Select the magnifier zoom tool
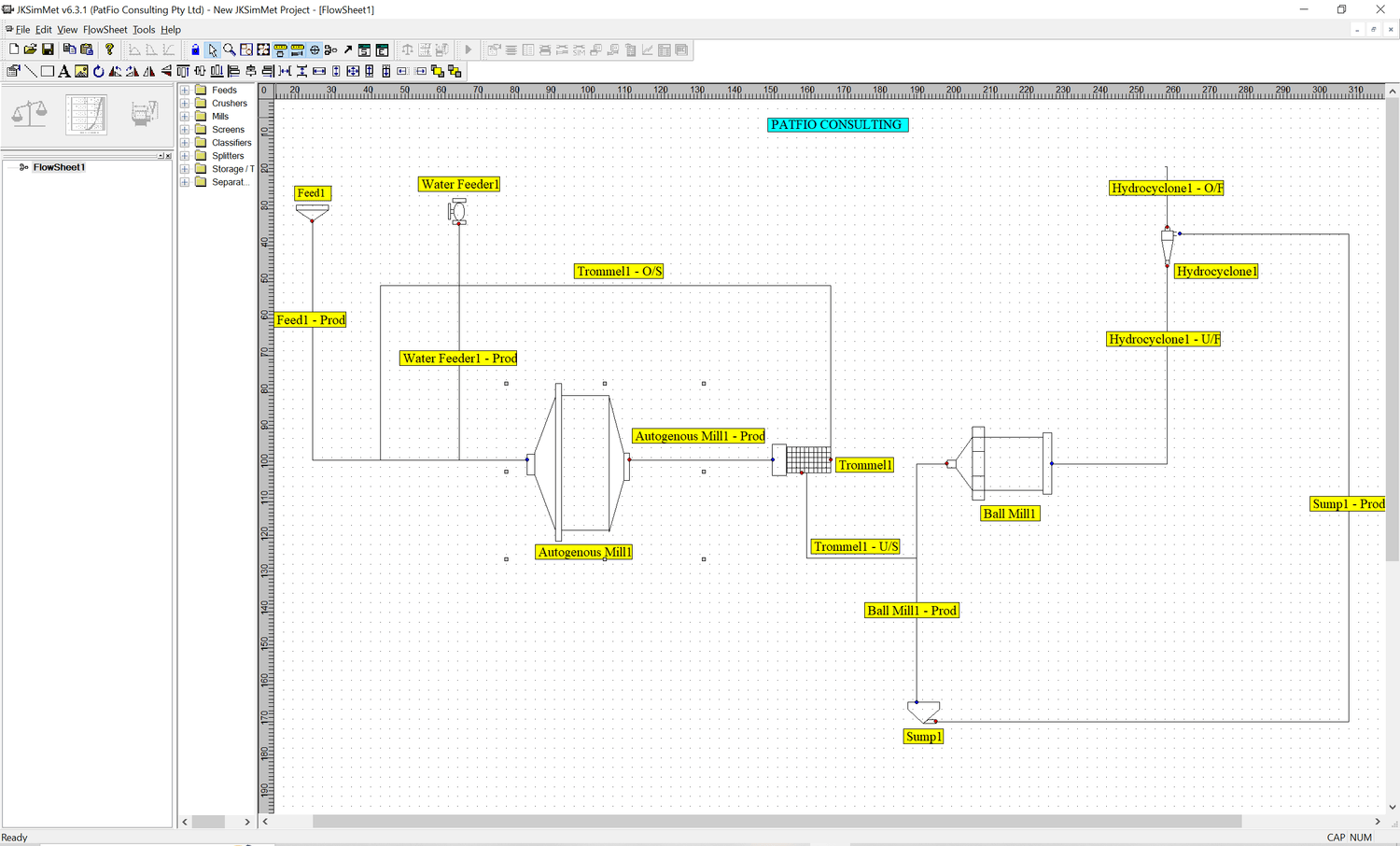The width and height of the screenshot is (1400, 846). (x=230, y=49)
